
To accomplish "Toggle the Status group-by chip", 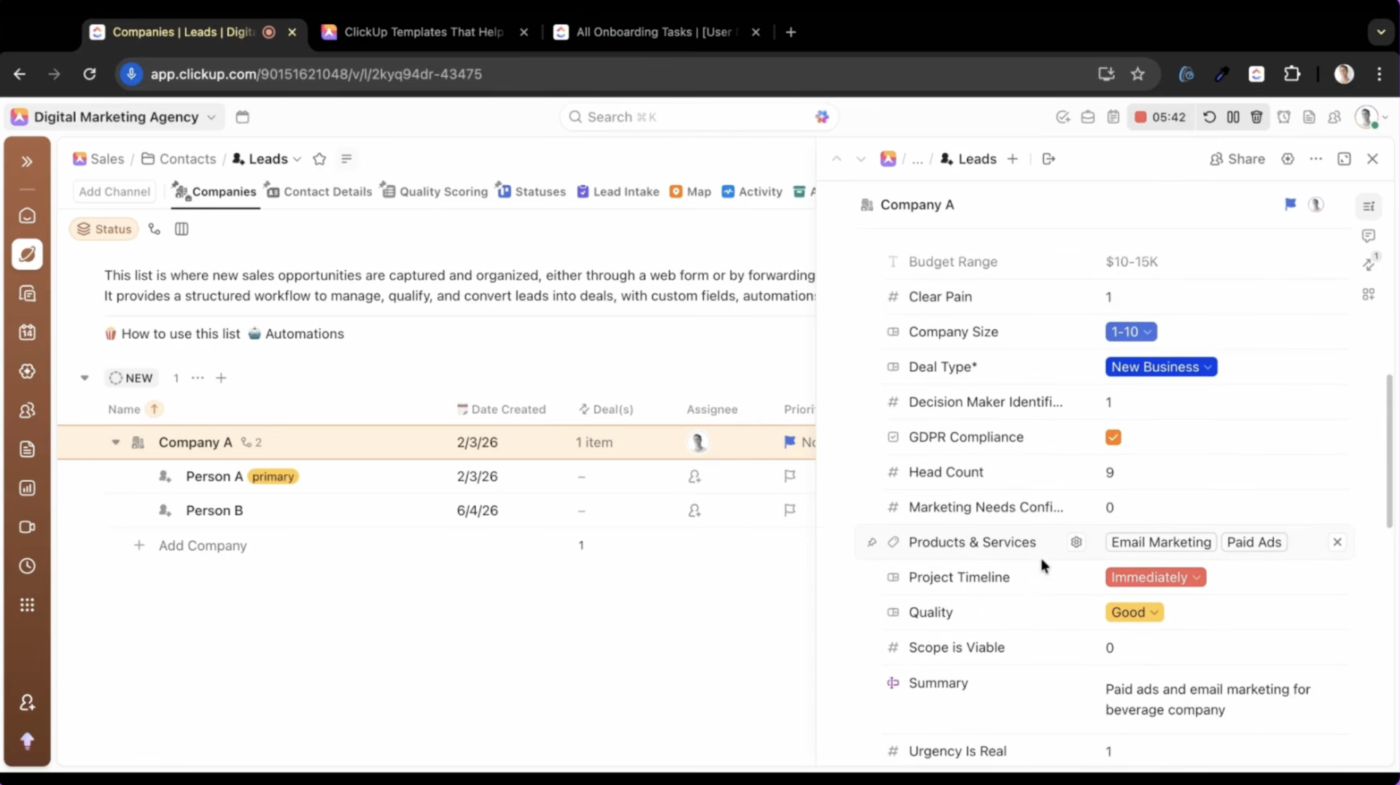I will [104, 229].
